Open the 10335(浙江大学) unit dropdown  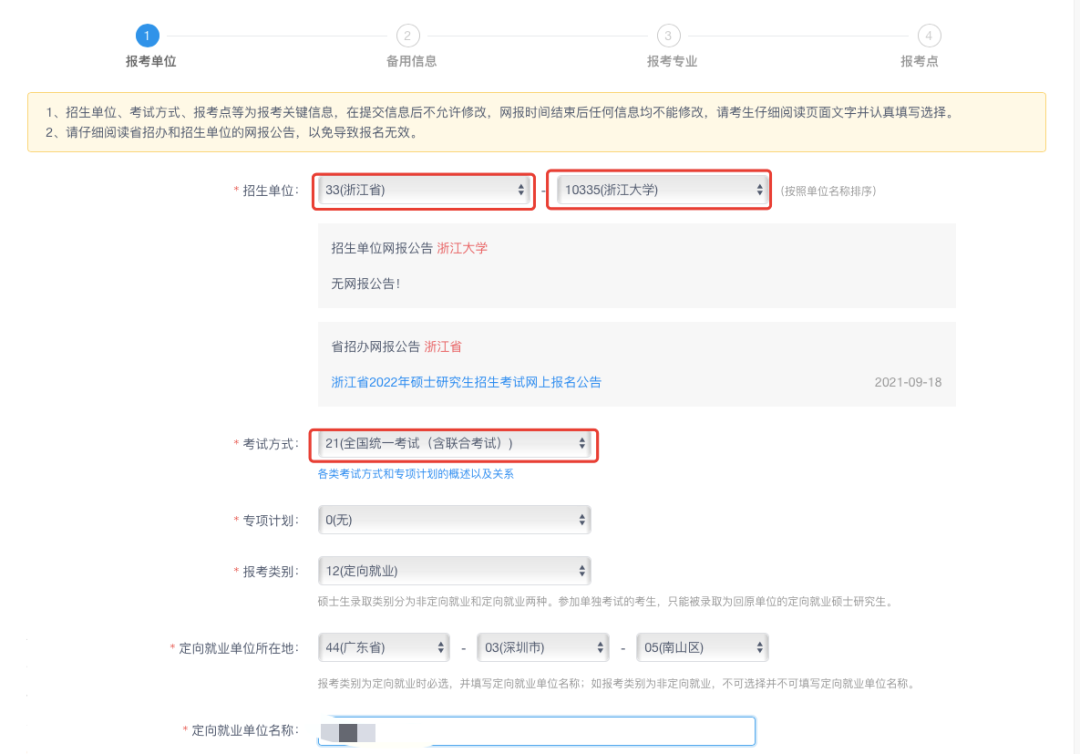[x=655, y=190]
